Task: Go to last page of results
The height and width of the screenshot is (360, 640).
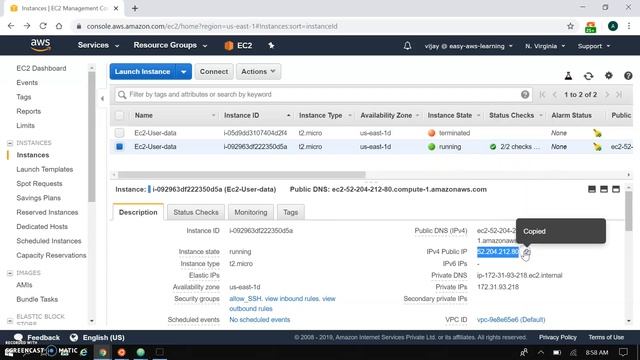Action: point(619,95)
